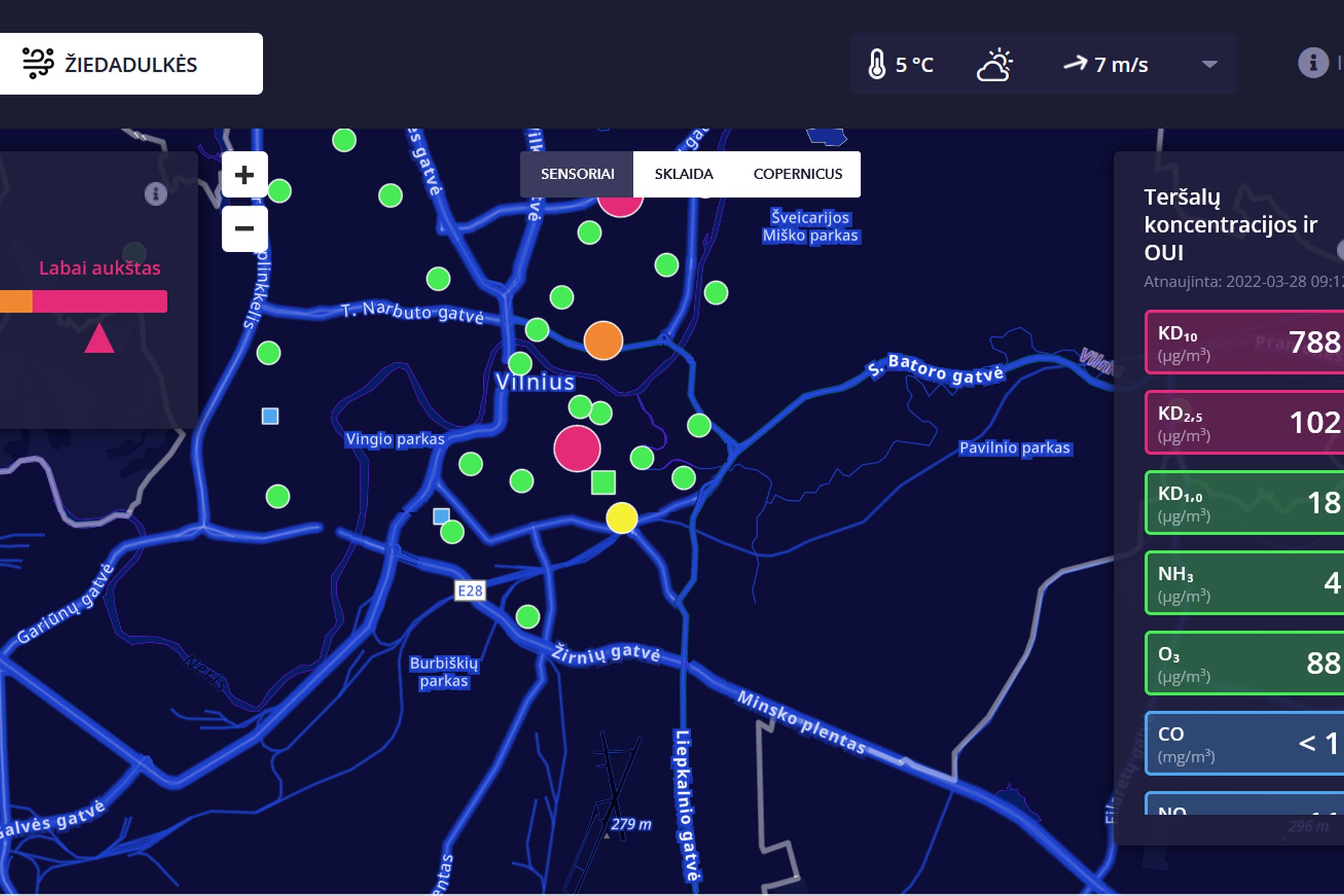Click the Šveicarijos Miško parkas label
The image size is (1344, 896).
pos(811,226)
